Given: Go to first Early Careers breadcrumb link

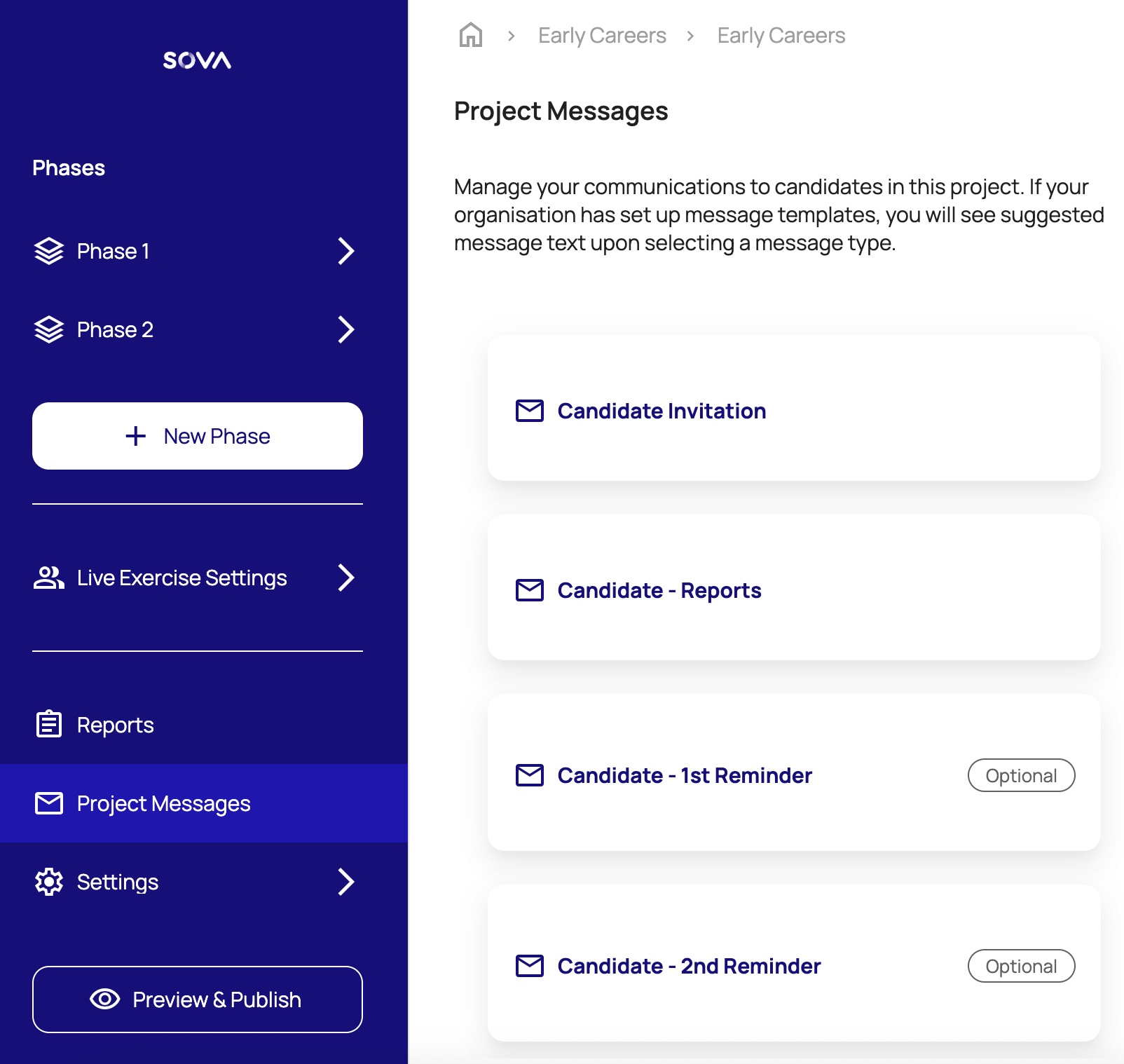Looking at the screenshot, I should 602,35.
